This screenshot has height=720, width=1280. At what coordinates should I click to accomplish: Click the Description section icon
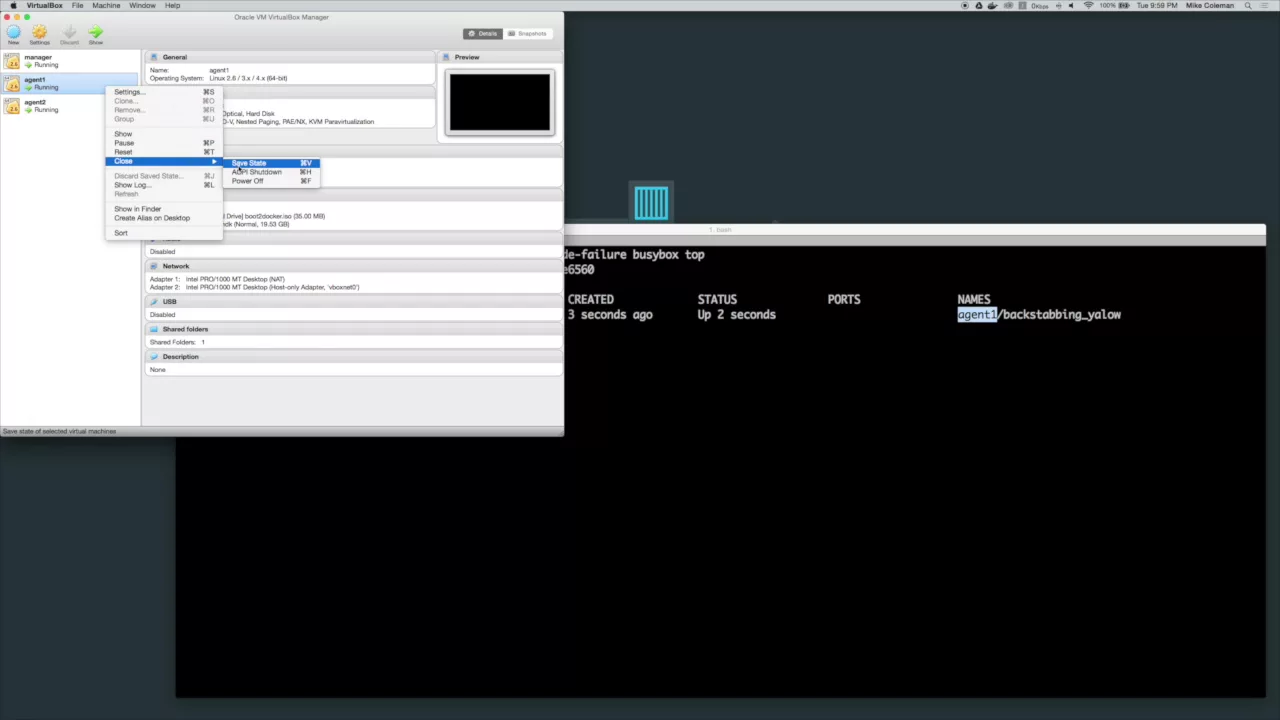154,356
